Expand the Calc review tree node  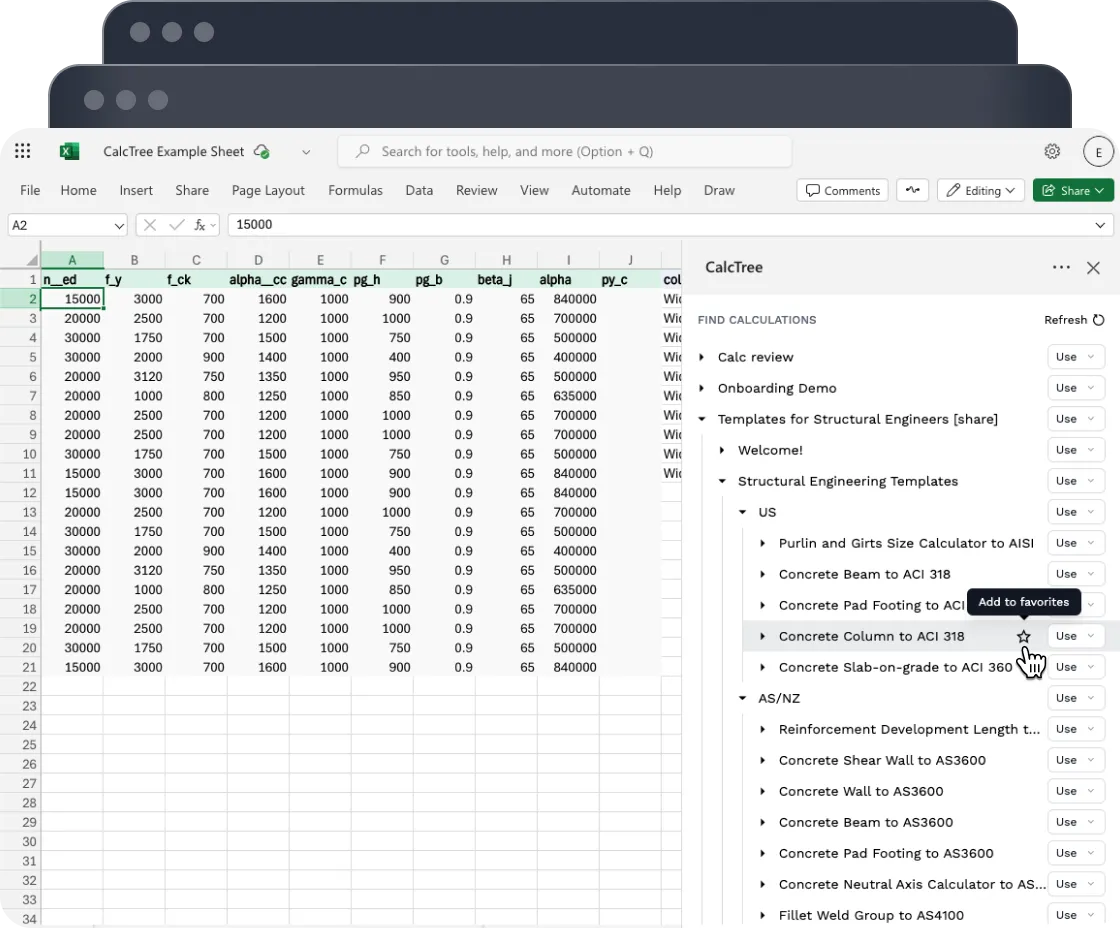tap(701, 357)
